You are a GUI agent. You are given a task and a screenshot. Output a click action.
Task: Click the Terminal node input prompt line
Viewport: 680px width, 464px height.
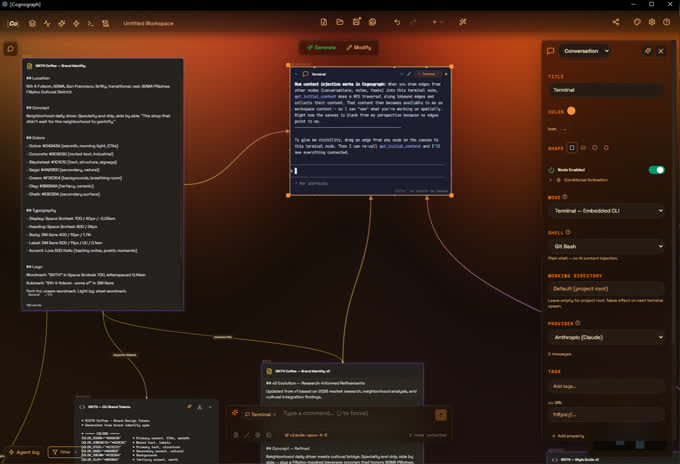click(370, 171)
